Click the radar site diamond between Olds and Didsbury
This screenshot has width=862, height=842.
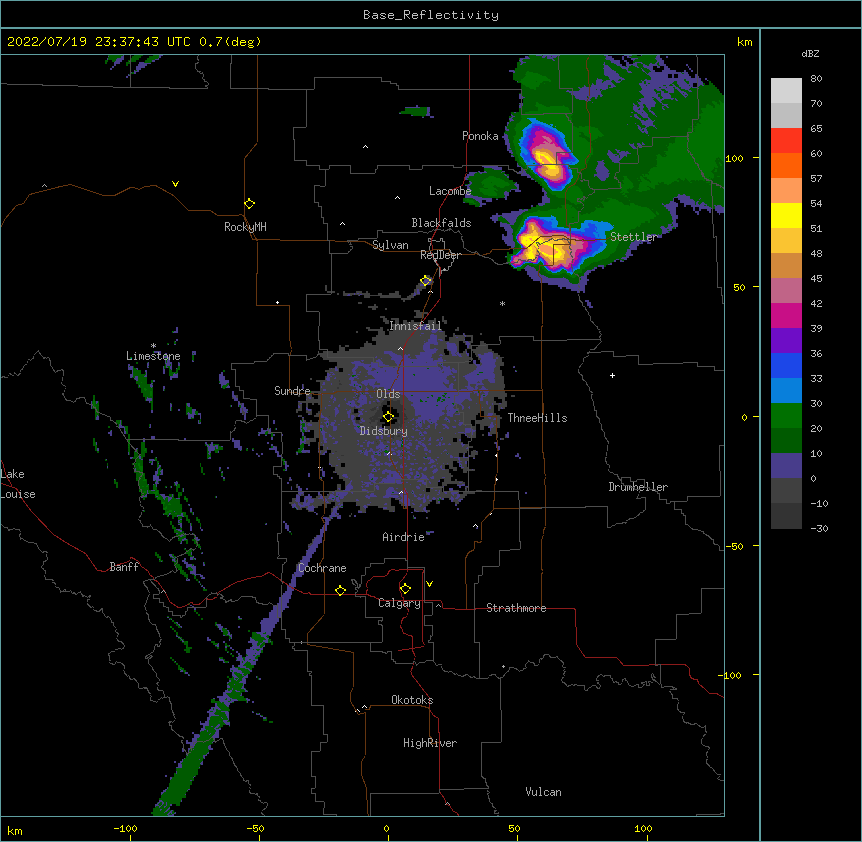tap(388, 417)
